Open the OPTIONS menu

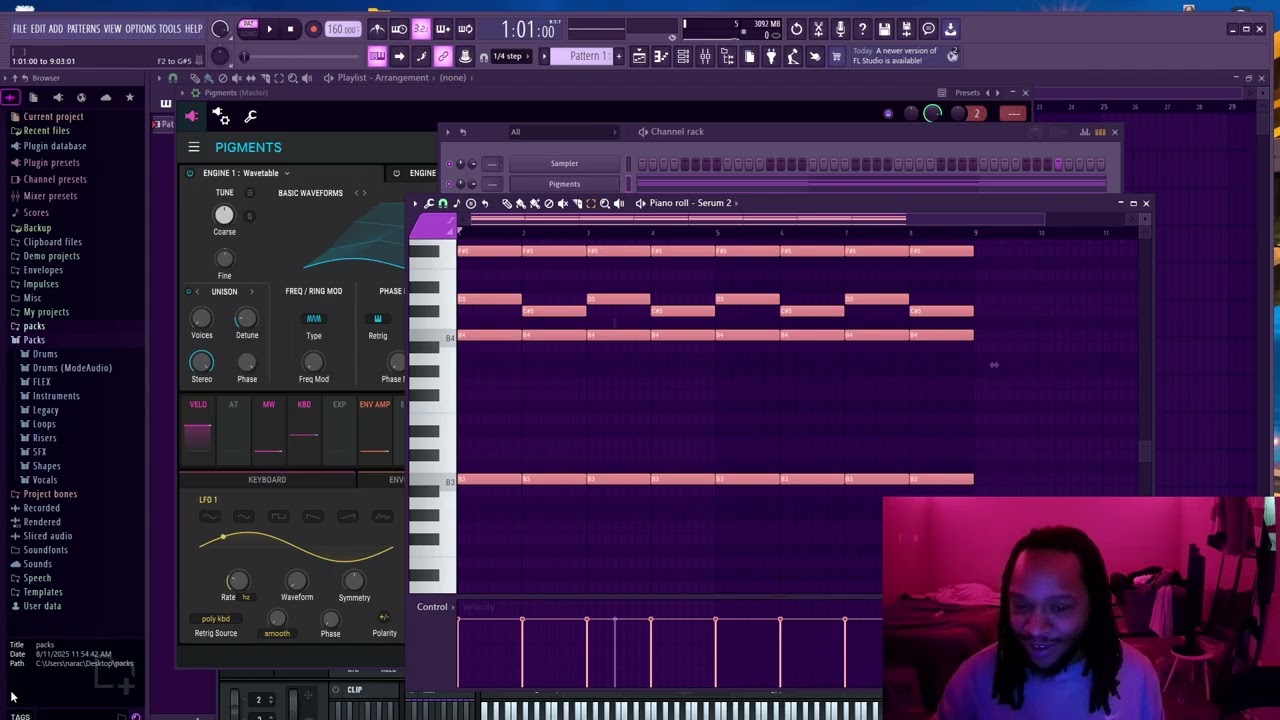coord(140,29)
